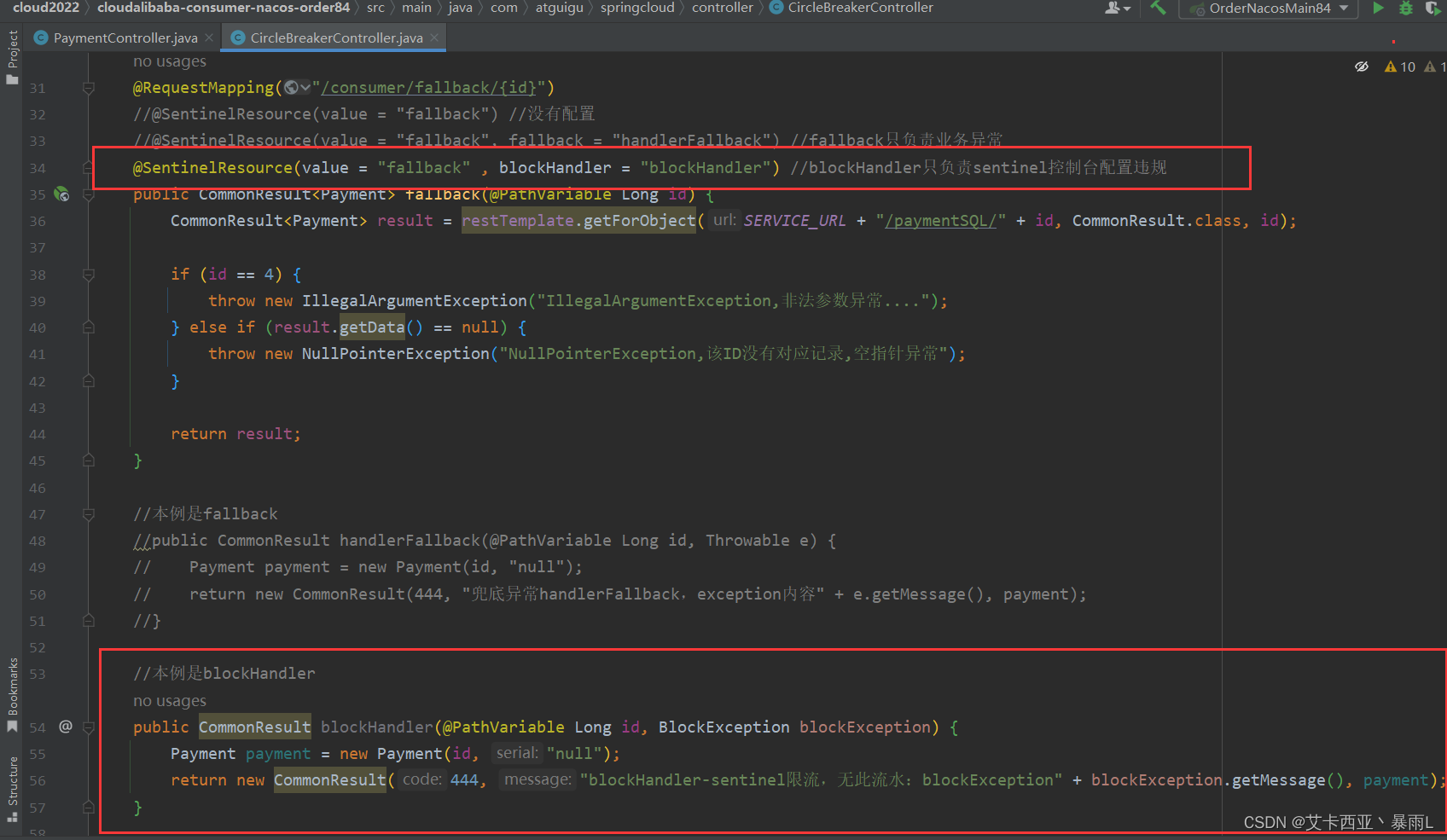
Task: Click the src breadcrumb
Action: click(375, 8)
